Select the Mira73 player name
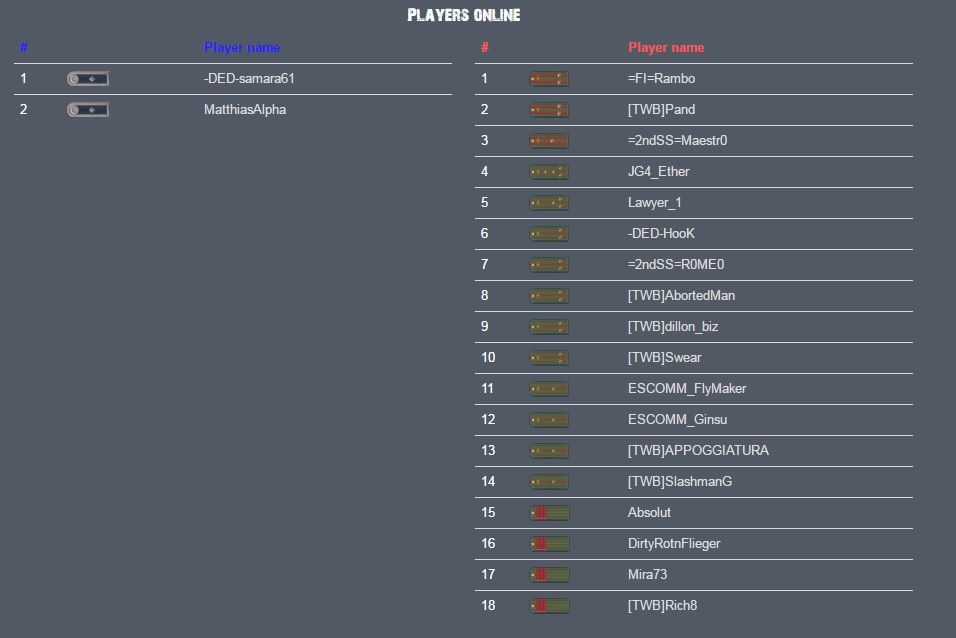The width and height of the screenshot is (956, 638). [647, 575]
